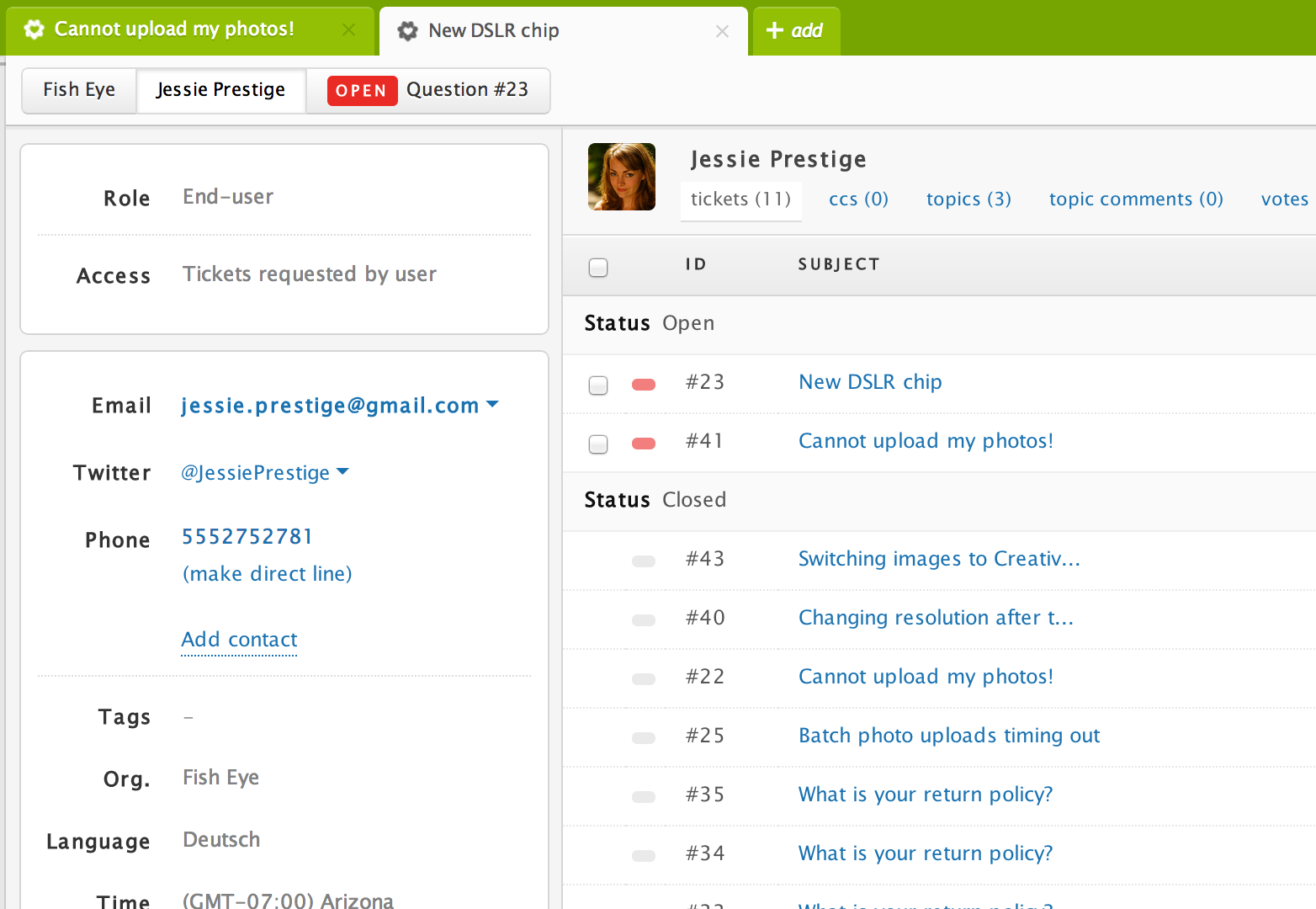Click the 'Jessie Prestige' profile heading

pos(778,159)
